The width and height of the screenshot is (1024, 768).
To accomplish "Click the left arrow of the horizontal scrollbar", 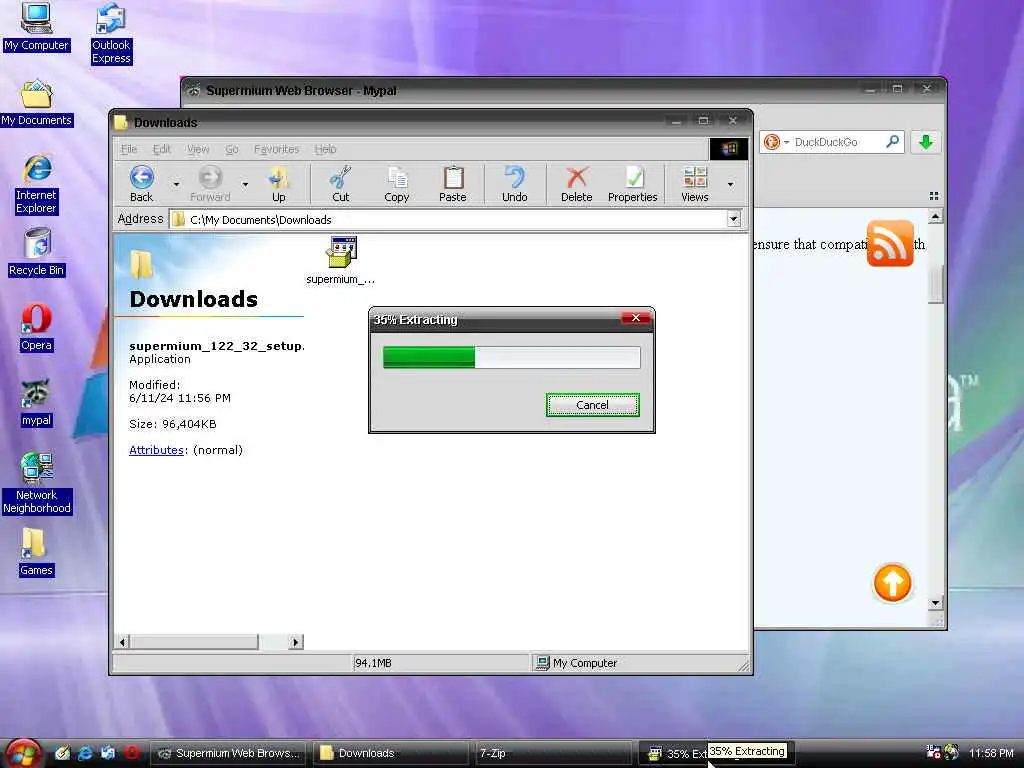I will [123, 642].
